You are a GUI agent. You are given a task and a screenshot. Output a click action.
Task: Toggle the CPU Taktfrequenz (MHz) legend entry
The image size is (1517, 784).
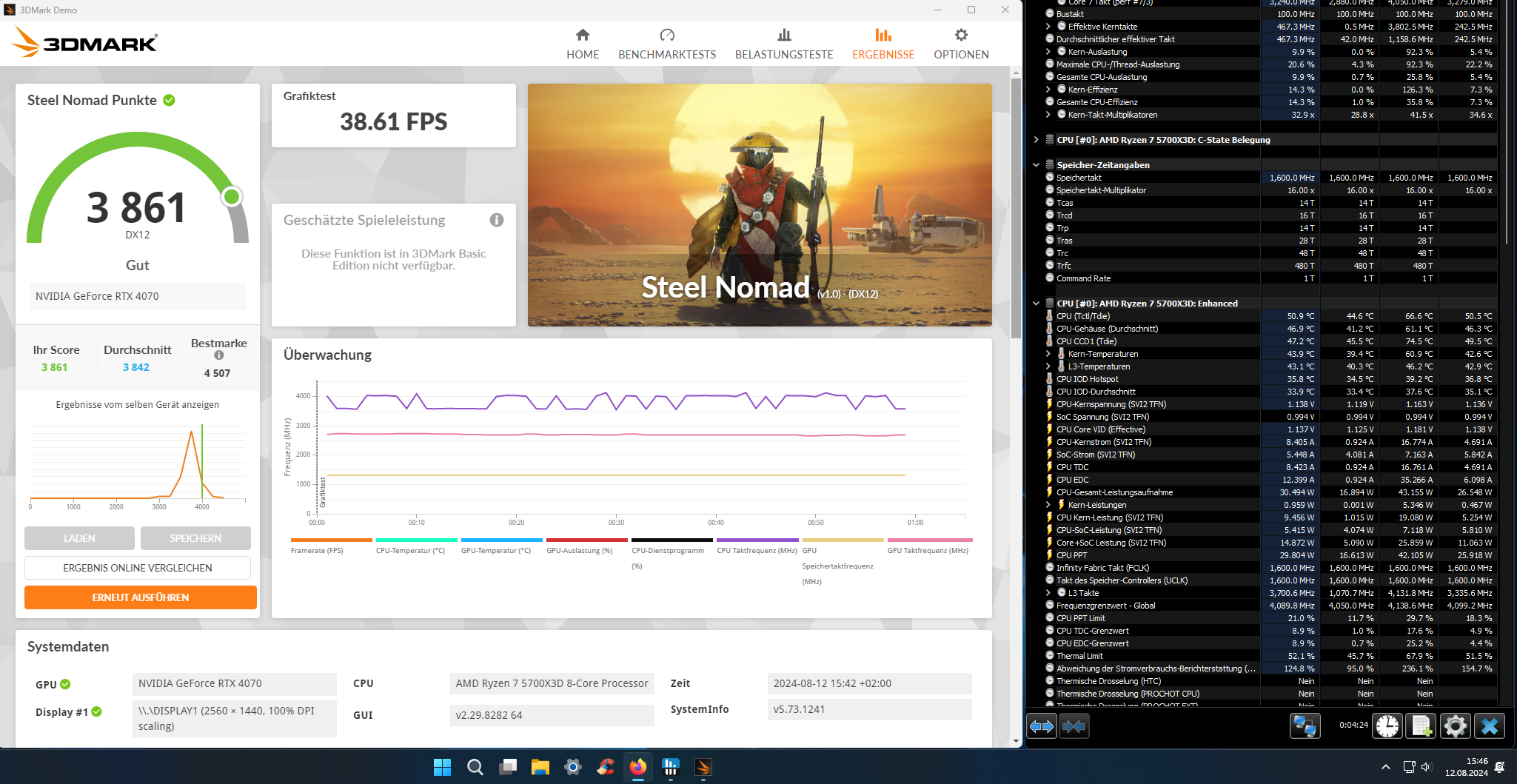coord(757,546)
